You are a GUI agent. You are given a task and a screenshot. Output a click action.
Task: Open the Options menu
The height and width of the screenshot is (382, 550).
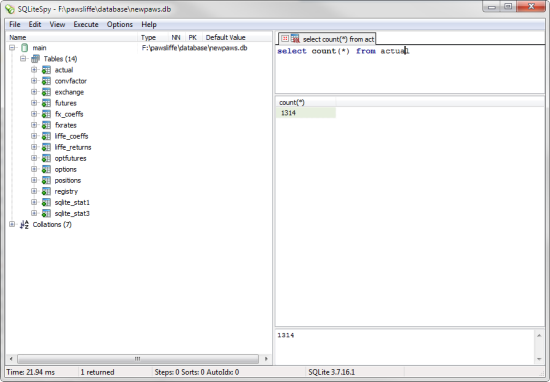coord(120,25)
